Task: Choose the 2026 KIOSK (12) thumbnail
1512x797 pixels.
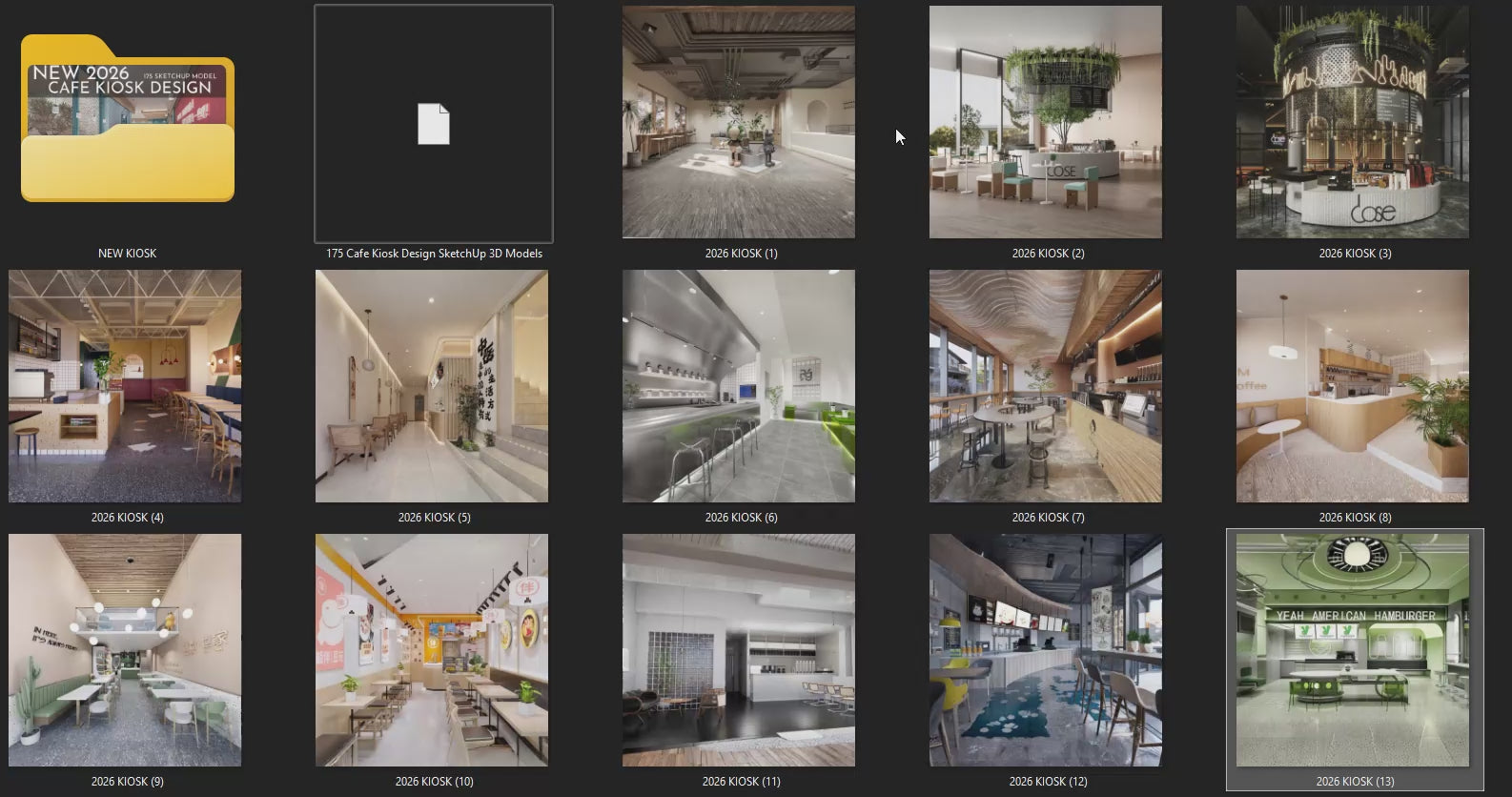Action: 1046,650
